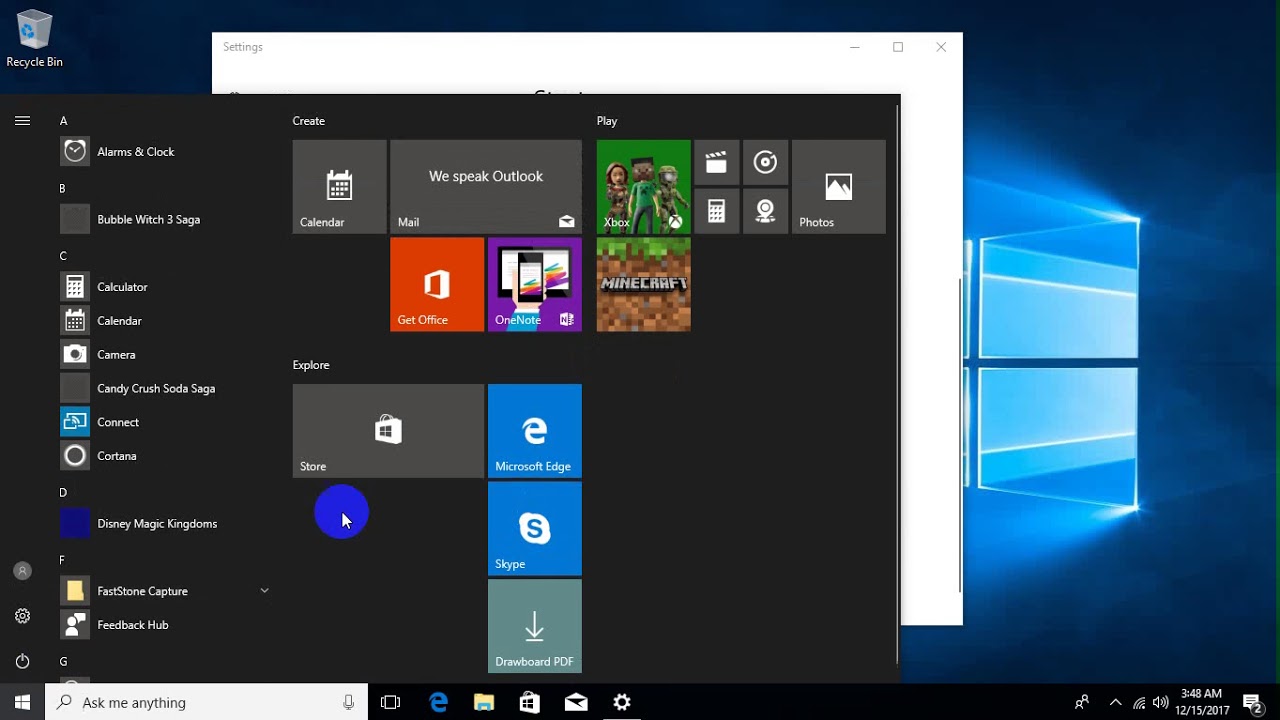Open the Groove Music small tile
Screen dimensions: 1280x720
765,162
